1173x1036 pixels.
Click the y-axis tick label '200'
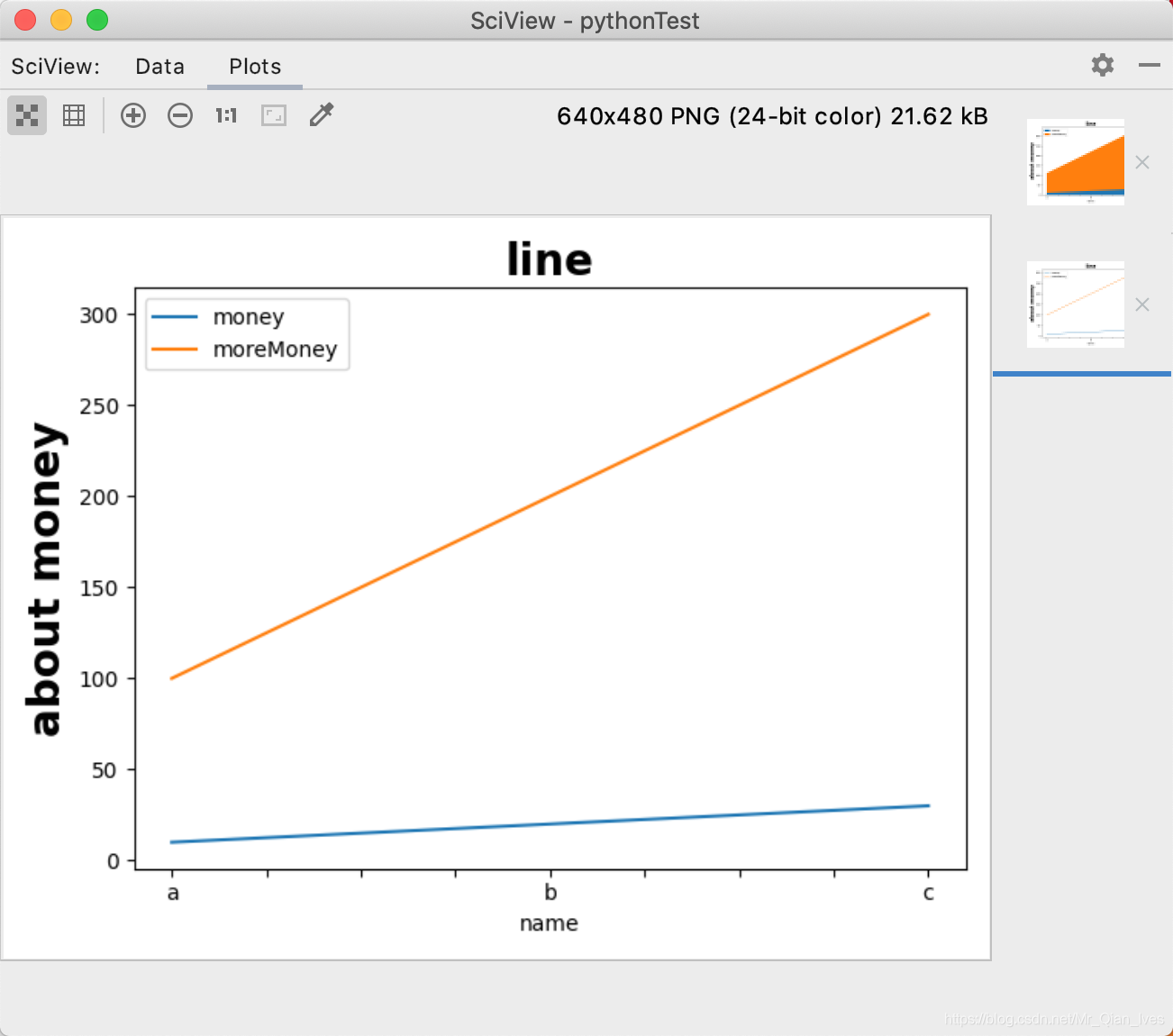tap(98, 497)
